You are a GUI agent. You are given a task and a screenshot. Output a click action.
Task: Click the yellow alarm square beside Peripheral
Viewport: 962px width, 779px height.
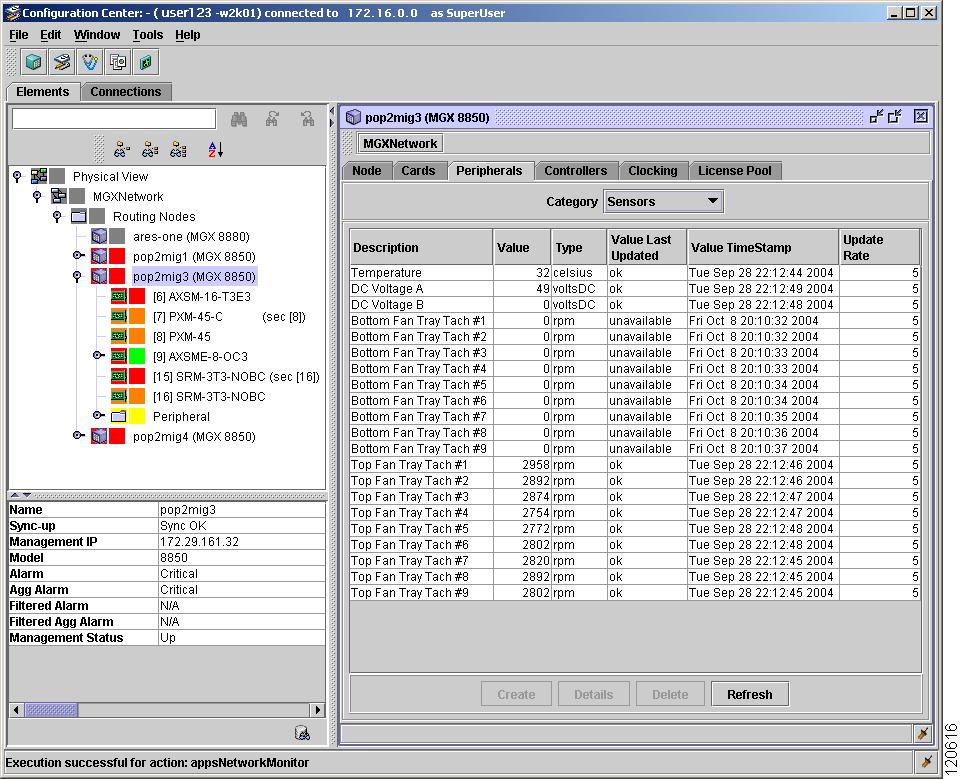tap(137, 416)
